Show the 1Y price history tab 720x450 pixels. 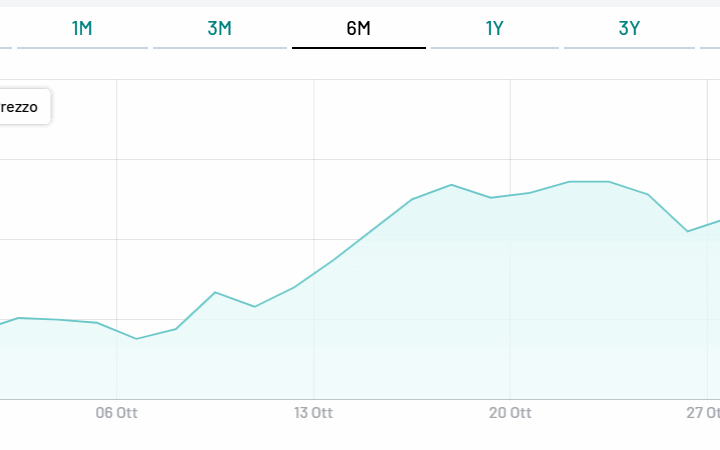click(495, 28)
